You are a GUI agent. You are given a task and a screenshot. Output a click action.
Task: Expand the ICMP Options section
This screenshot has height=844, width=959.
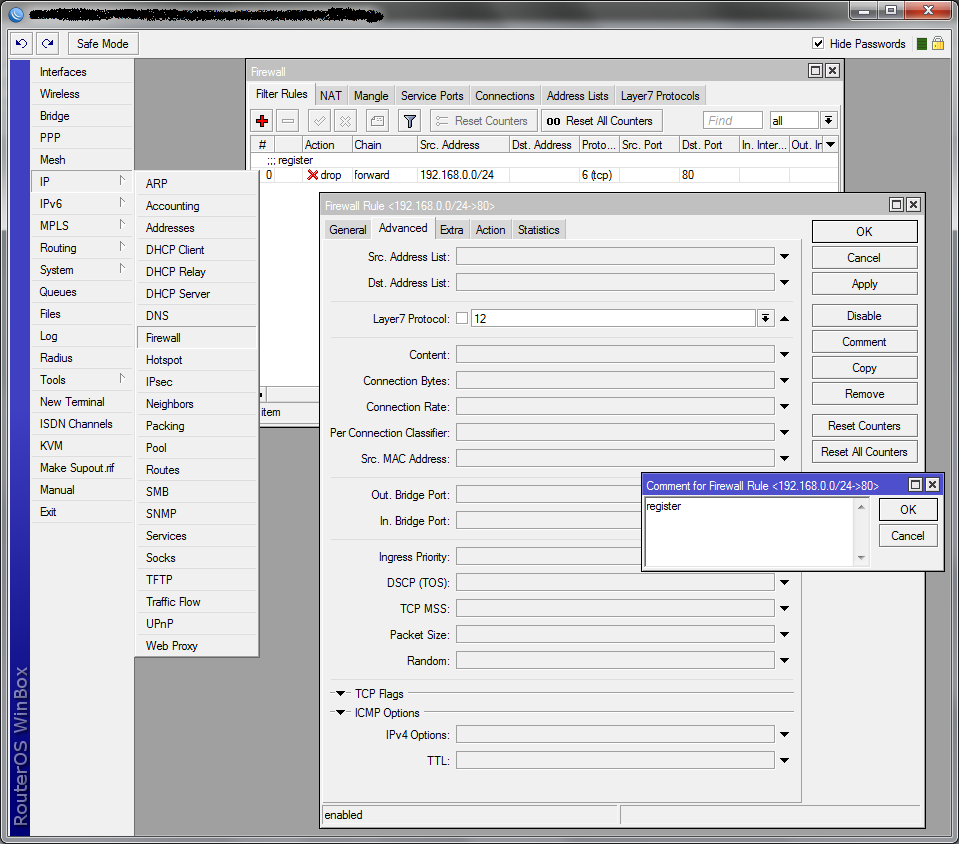coord(340,713)
